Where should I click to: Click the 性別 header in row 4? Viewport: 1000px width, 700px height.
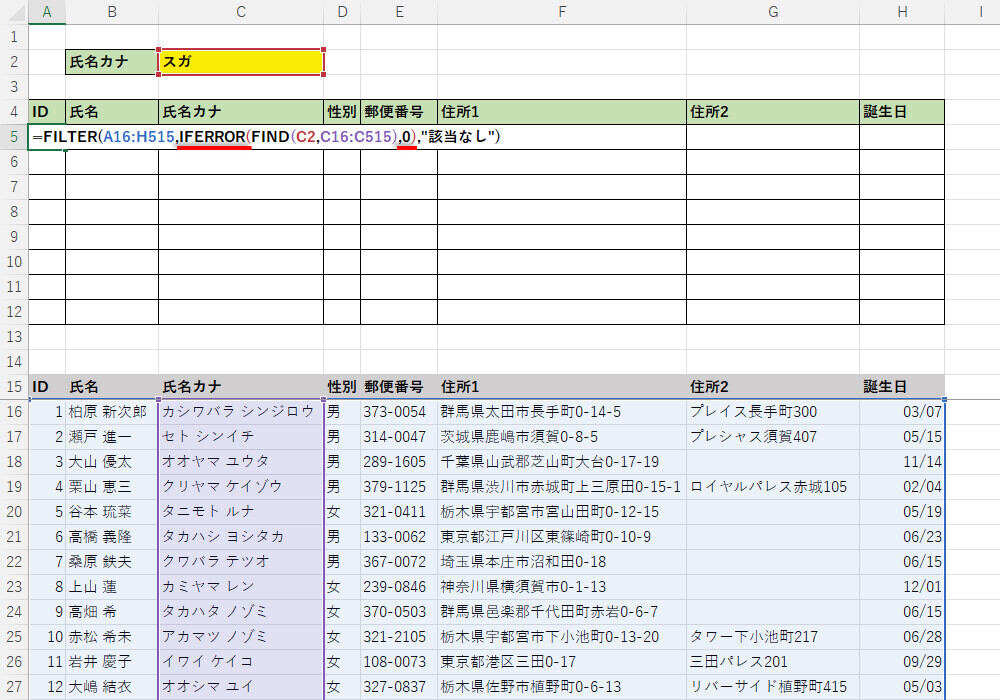click(342, 112)
